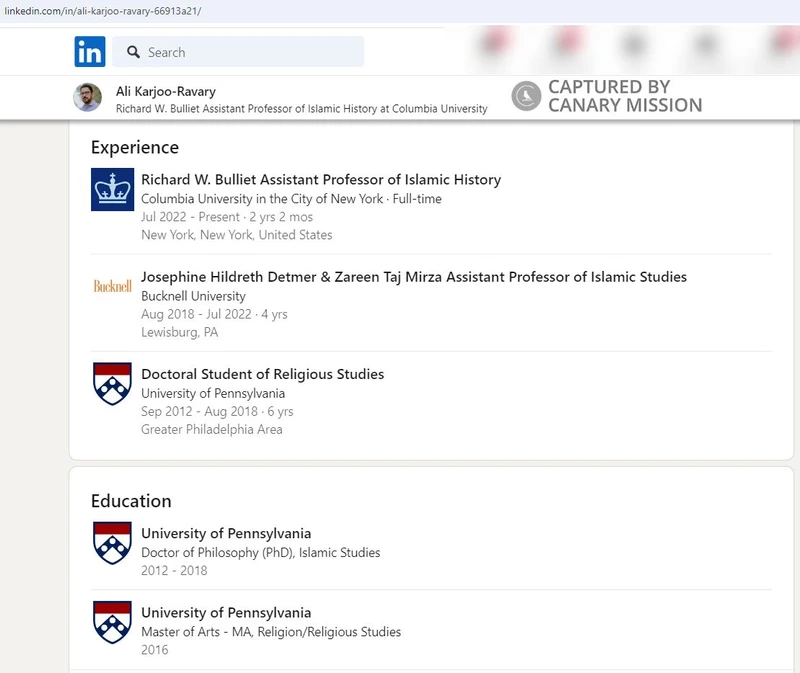Open the Richard W. Bulliet professorship entry
This screenshot has width=800, height=673.
[321, 179]
